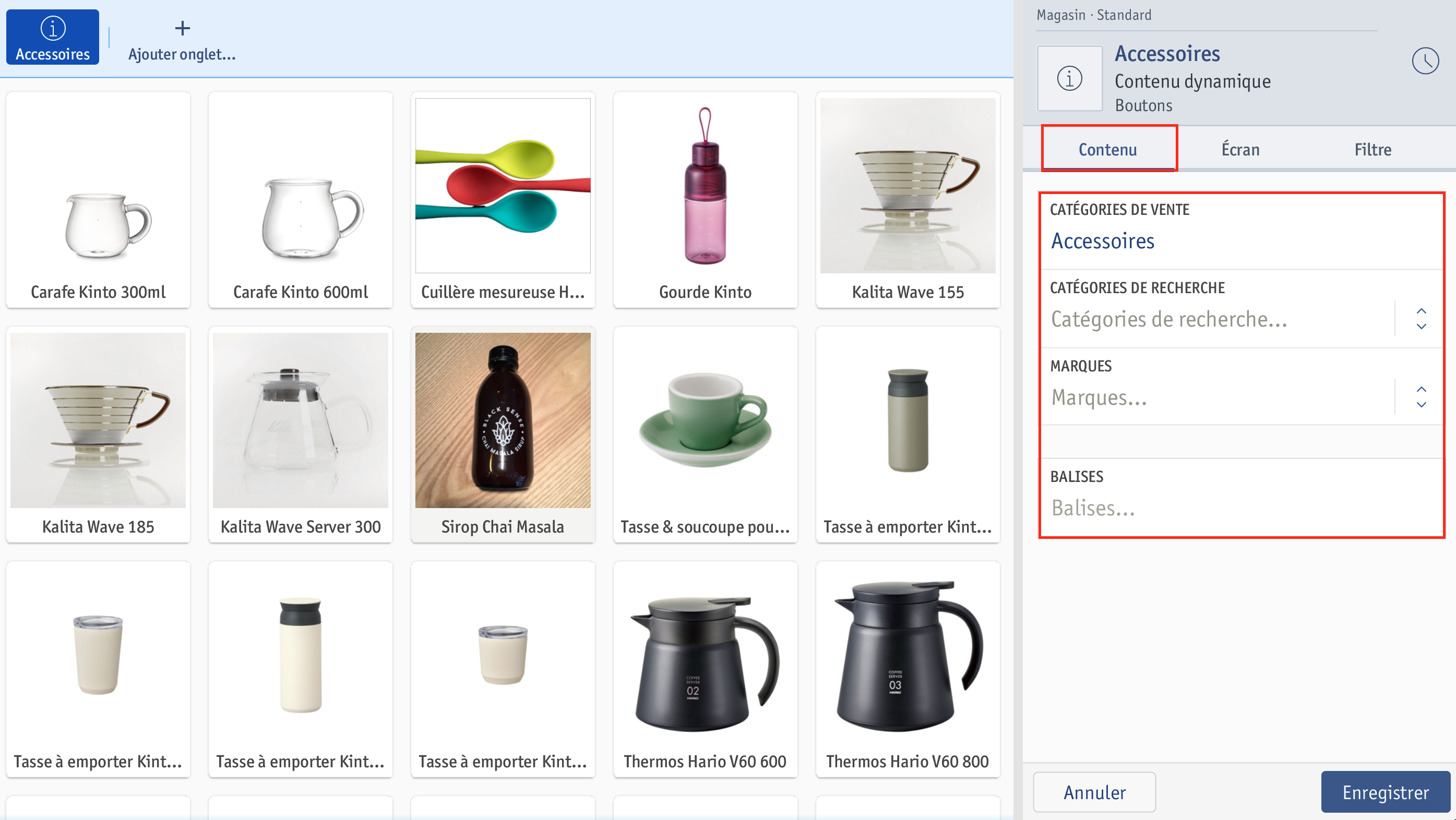Switch to the Écran tab
Image resolution: width=1456 pixels, height=820 pixels.
(1240, 149)
